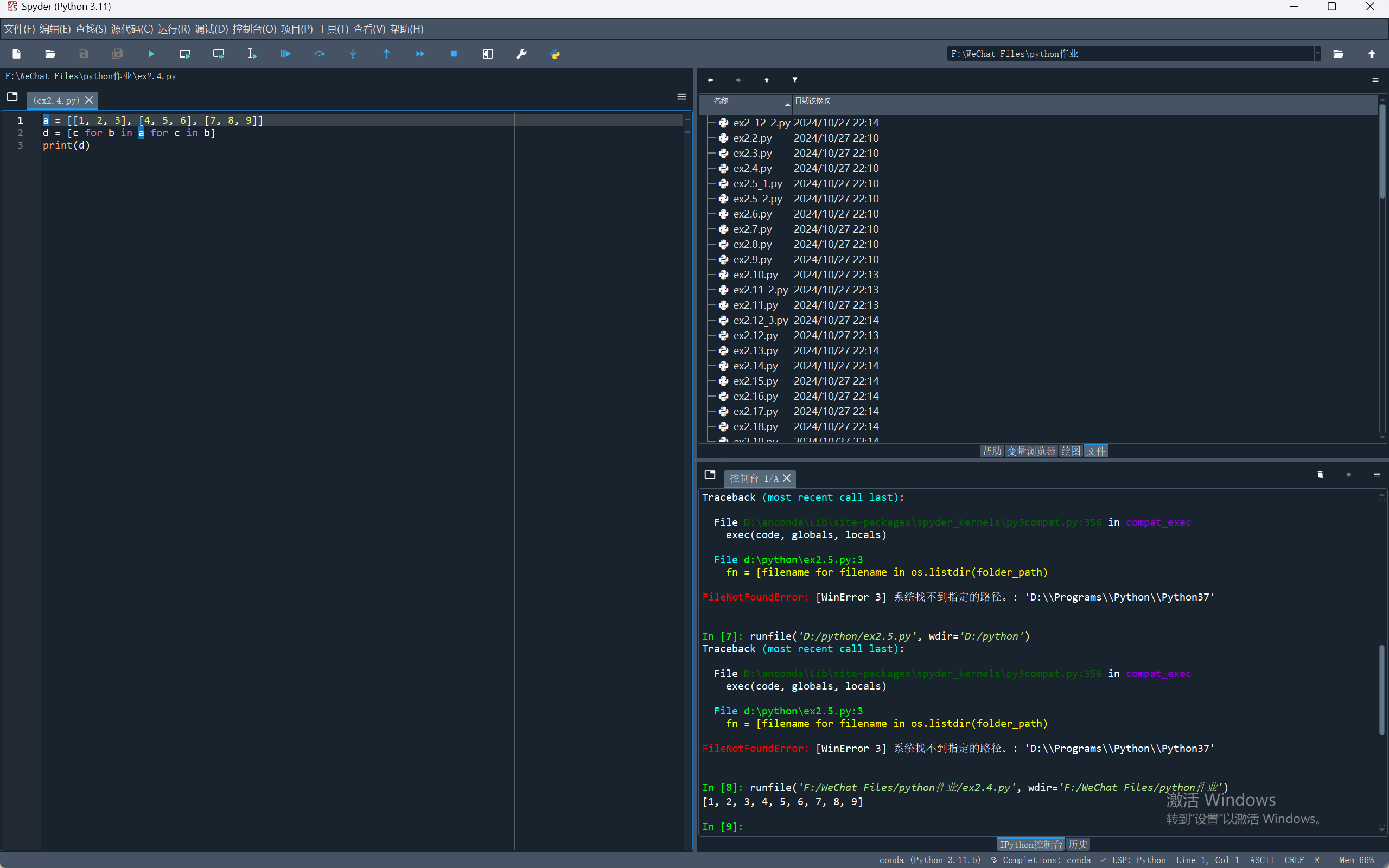Image resolution: width=1389 pixels, height=868 pixels.
Task: Open the PYTHONPATH manager Python icon
Action: (x=555, y=54)
